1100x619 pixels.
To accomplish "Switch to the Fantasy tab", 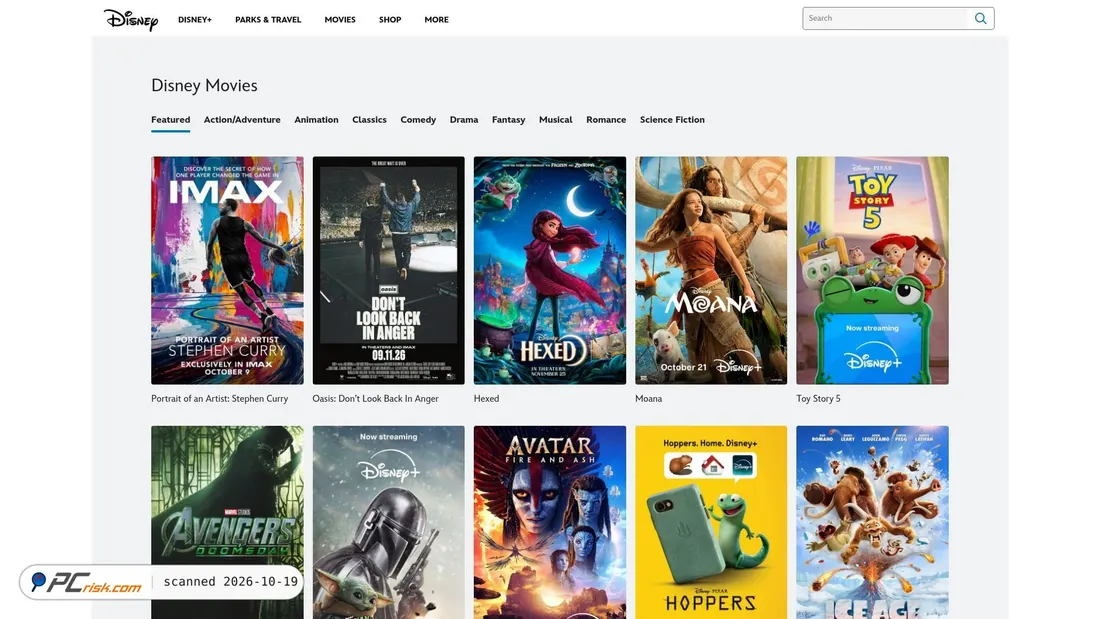I will 509,120.
